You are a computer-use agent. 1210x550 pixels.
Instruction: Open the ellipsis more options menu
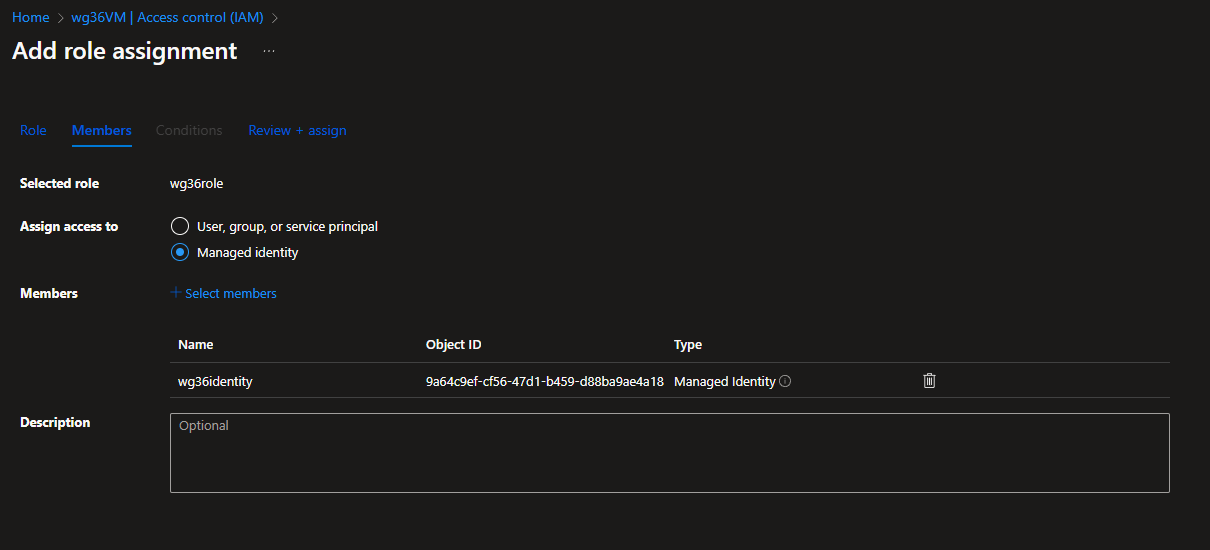269,51
